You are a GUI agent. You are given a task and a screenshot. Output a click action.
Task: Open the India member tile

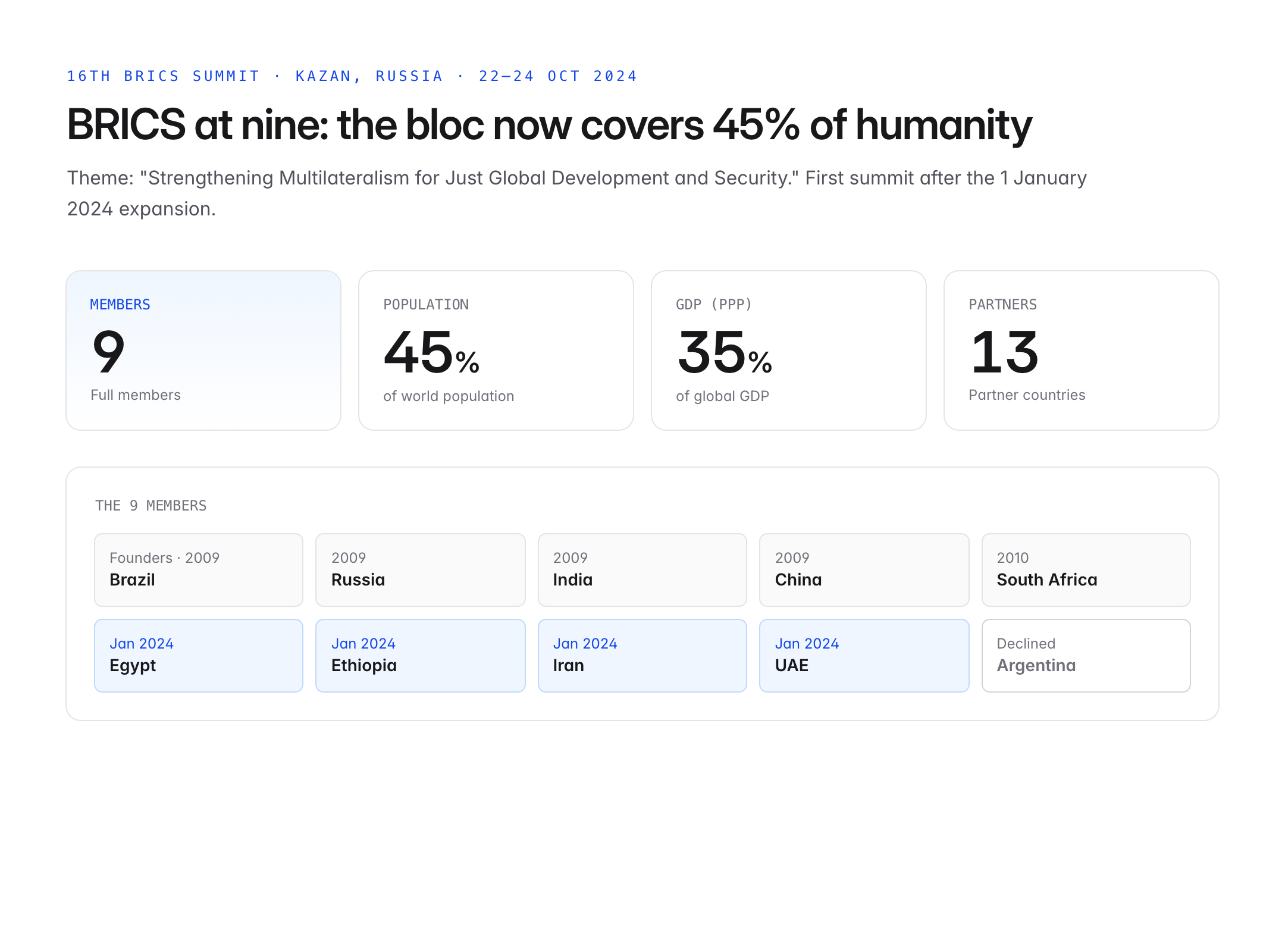pos(642,570)
